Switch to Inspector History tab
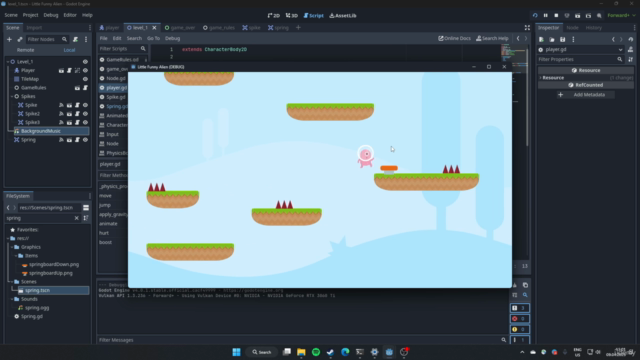Screen dimensions: 640x360 (593, 28)
